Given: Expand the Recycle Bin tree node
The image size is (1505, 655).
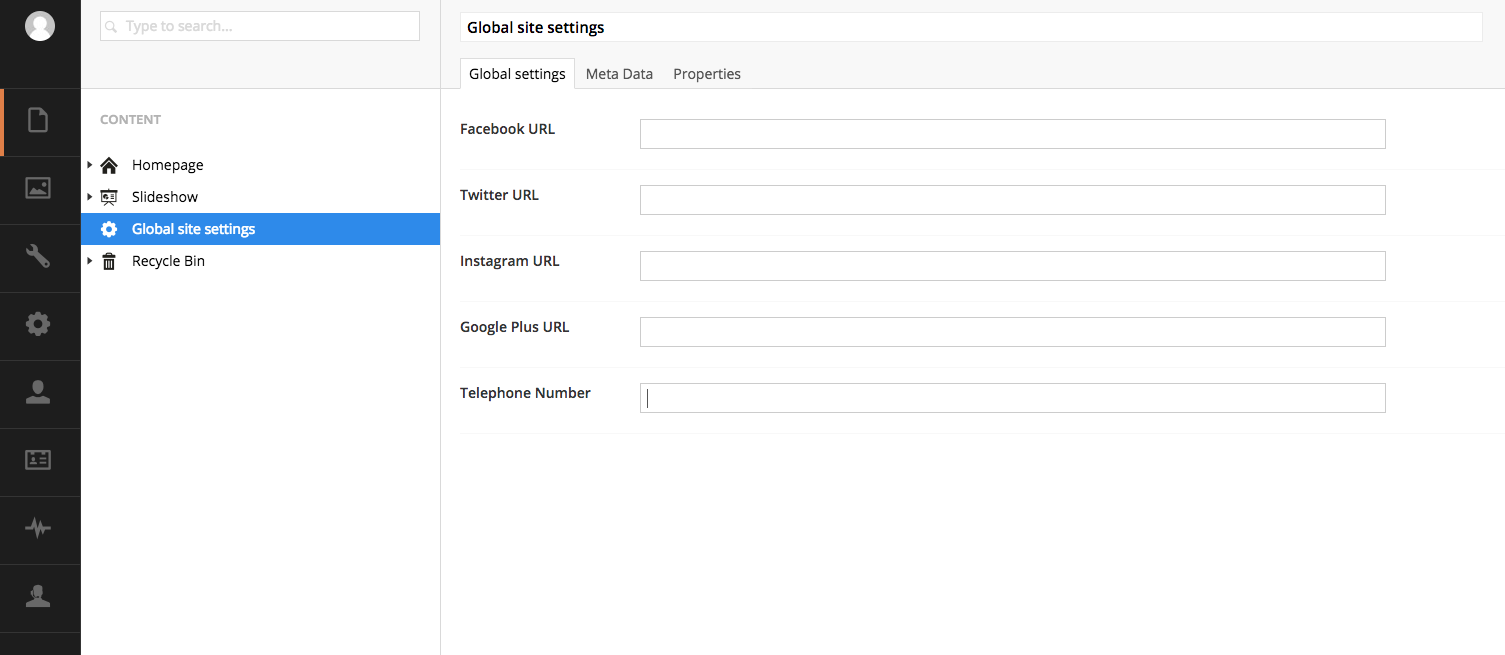Looking at the screenshot, I should (x=90, y=261).
